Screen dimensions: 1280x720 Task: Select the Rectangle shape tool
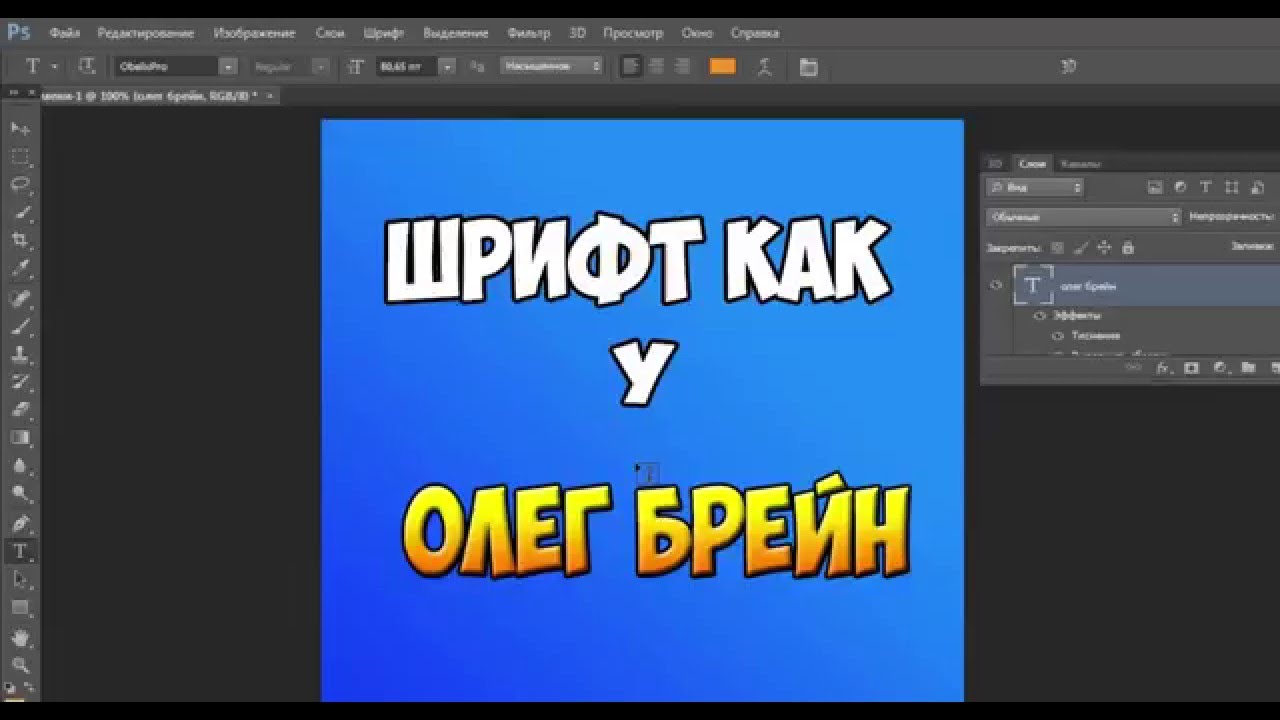pyautogui.click(x=20, y=607)
